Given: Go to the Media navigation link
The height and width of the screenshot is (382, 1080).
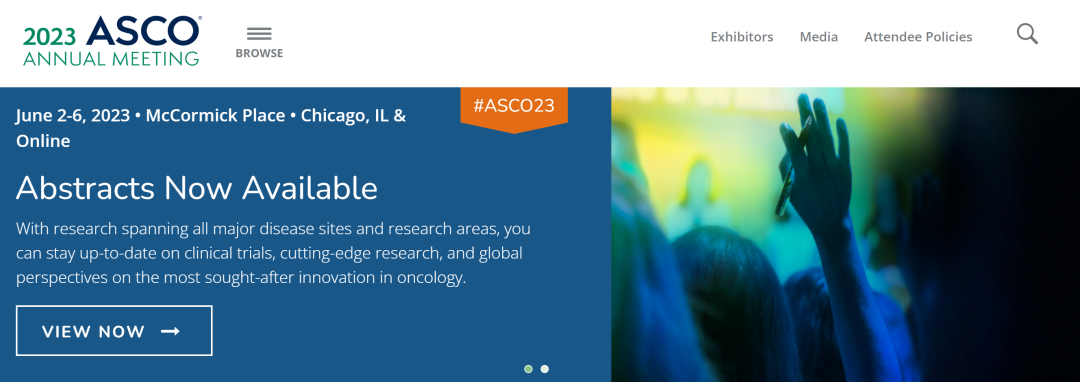Looking at the screenshot, I should click(818, 36).
